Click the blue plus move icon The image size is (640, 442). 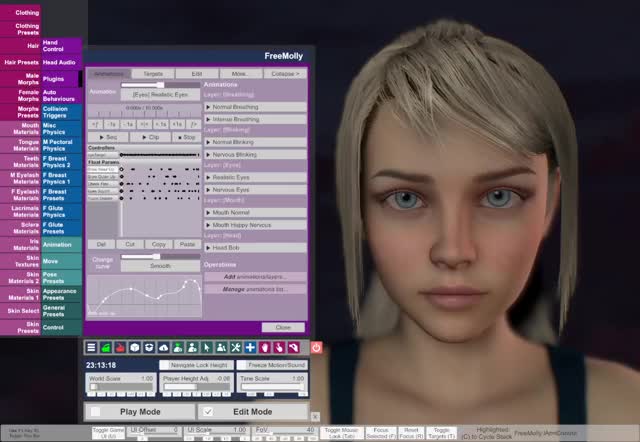click(x=250, y=348)
